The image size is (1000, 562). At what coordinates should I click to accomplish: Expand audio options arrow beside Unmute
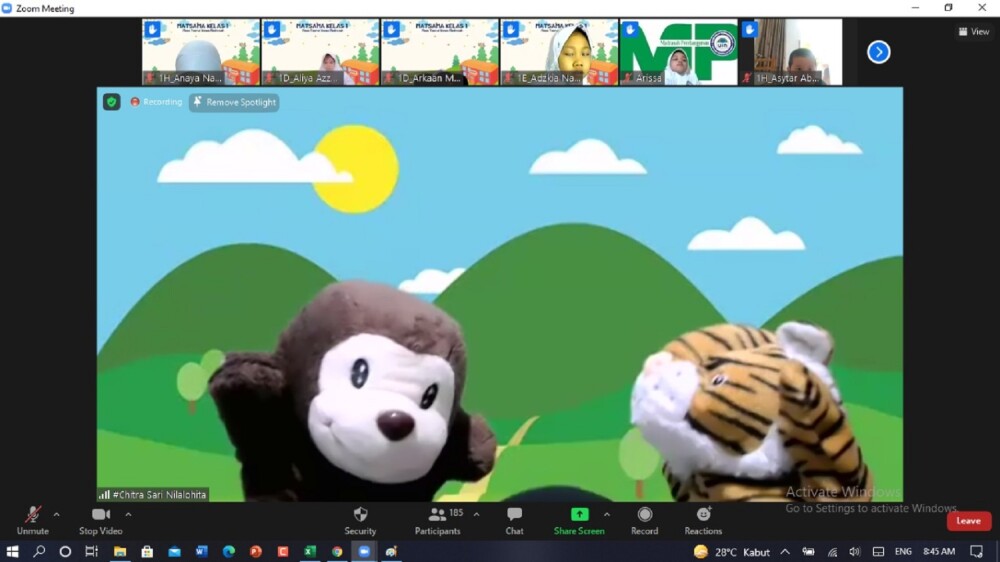[x=57, y=514]
